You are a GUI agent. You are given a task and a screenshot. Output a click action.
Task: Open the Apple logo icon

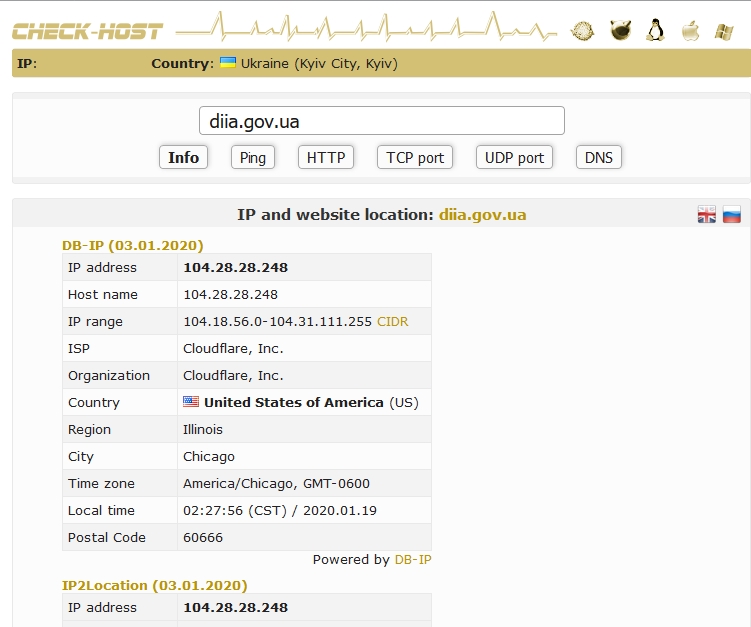pyautogui.click(x=690, y=31)
